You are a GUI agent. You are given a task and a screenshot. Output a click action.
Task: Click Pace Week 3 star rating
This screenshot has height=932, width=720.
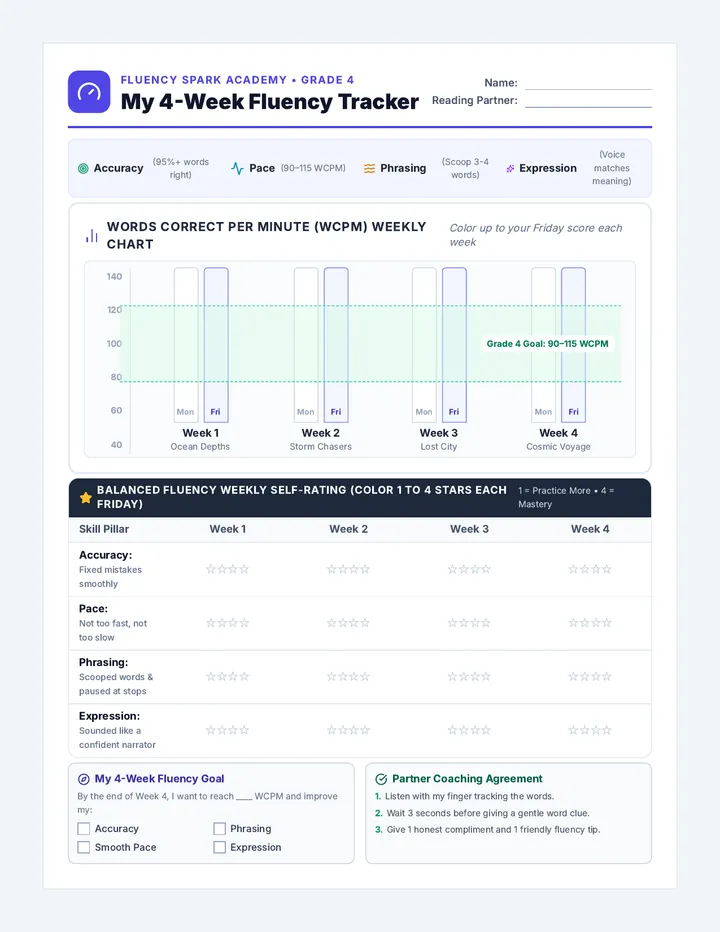pos(469,623)
